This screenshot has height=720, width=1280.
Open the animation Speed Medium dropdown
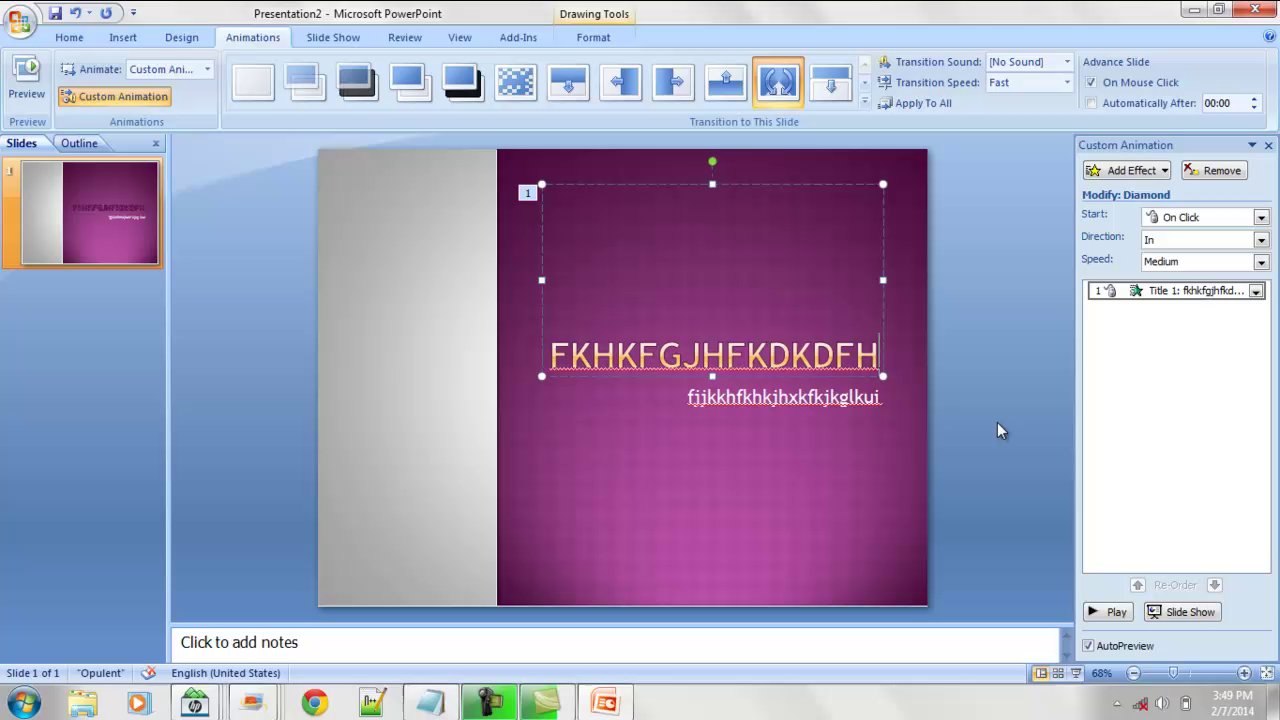tap(1261, 262)
